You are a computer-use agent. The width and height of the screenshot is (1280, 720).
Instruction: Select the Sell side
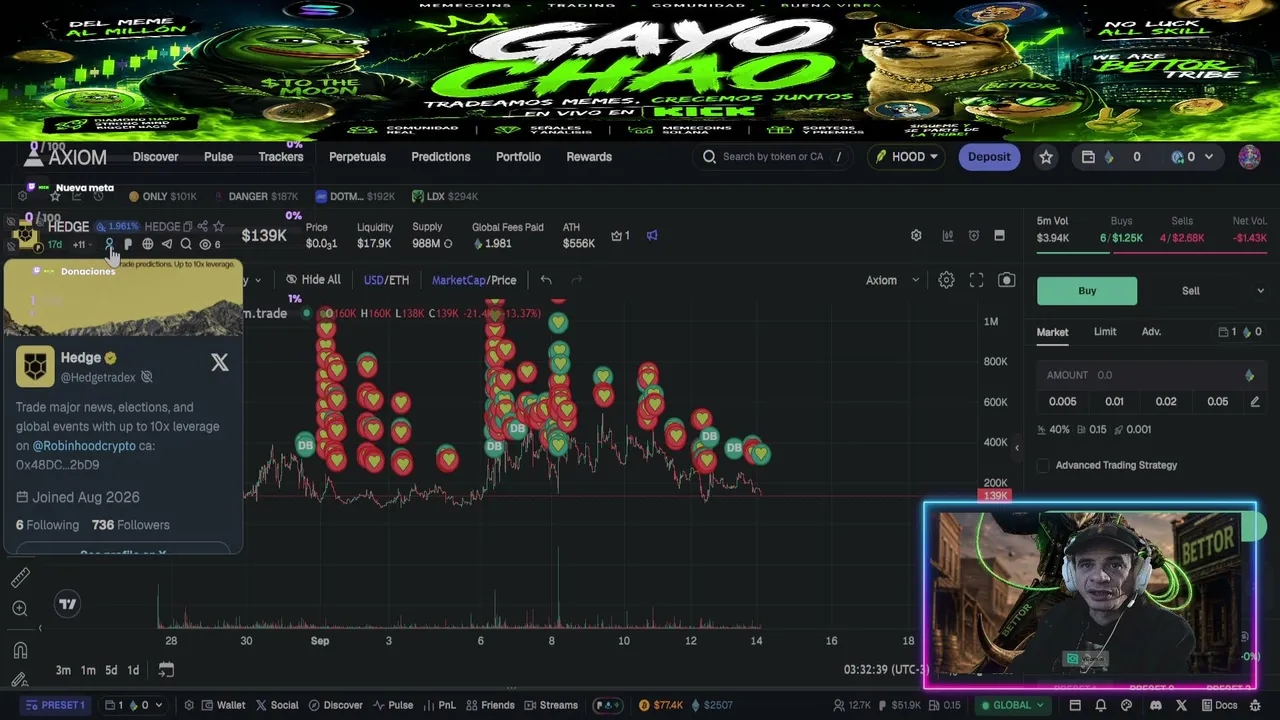point(1190,291)
